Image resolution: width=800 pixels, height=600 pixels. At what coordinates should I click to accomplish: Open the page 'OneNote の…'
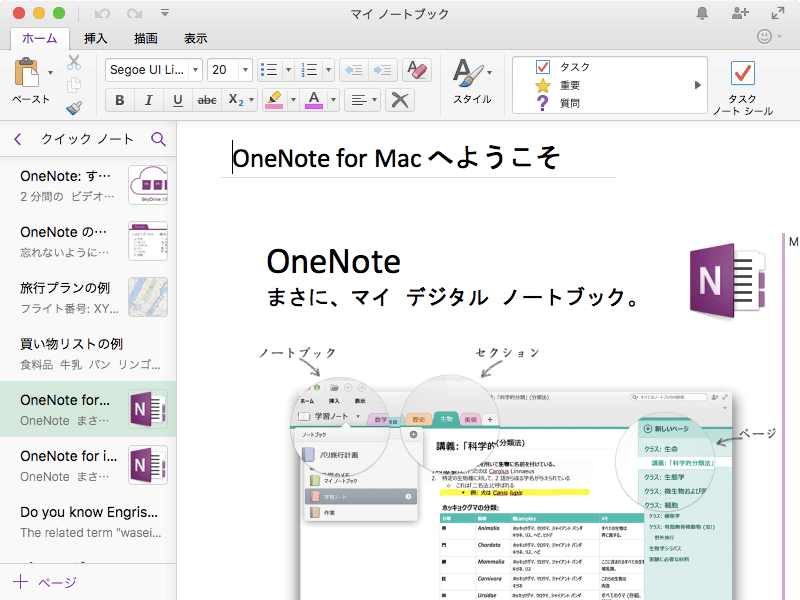pos(88,241)
